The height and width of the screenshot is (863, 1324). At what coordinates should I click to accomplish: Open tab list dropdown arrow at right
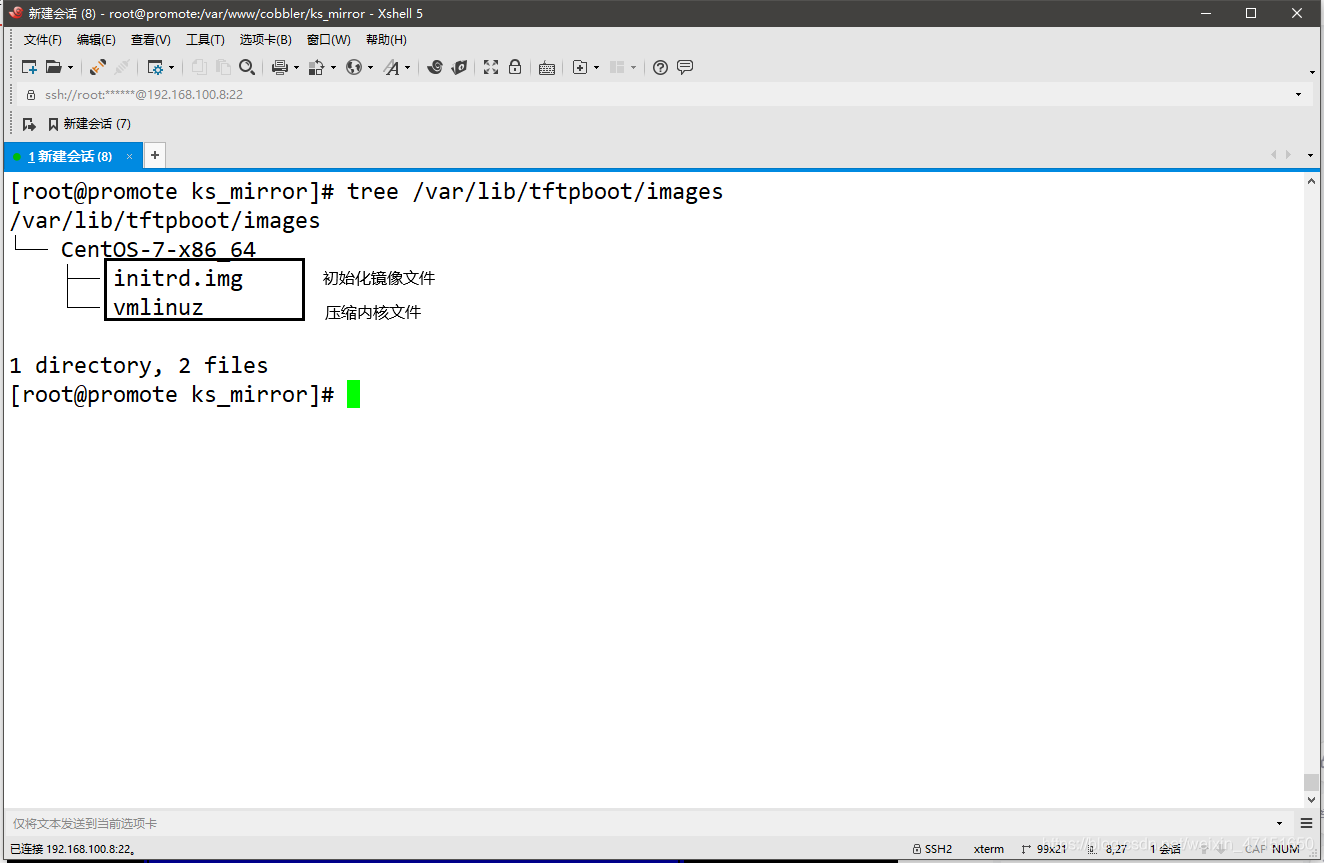1311,155
